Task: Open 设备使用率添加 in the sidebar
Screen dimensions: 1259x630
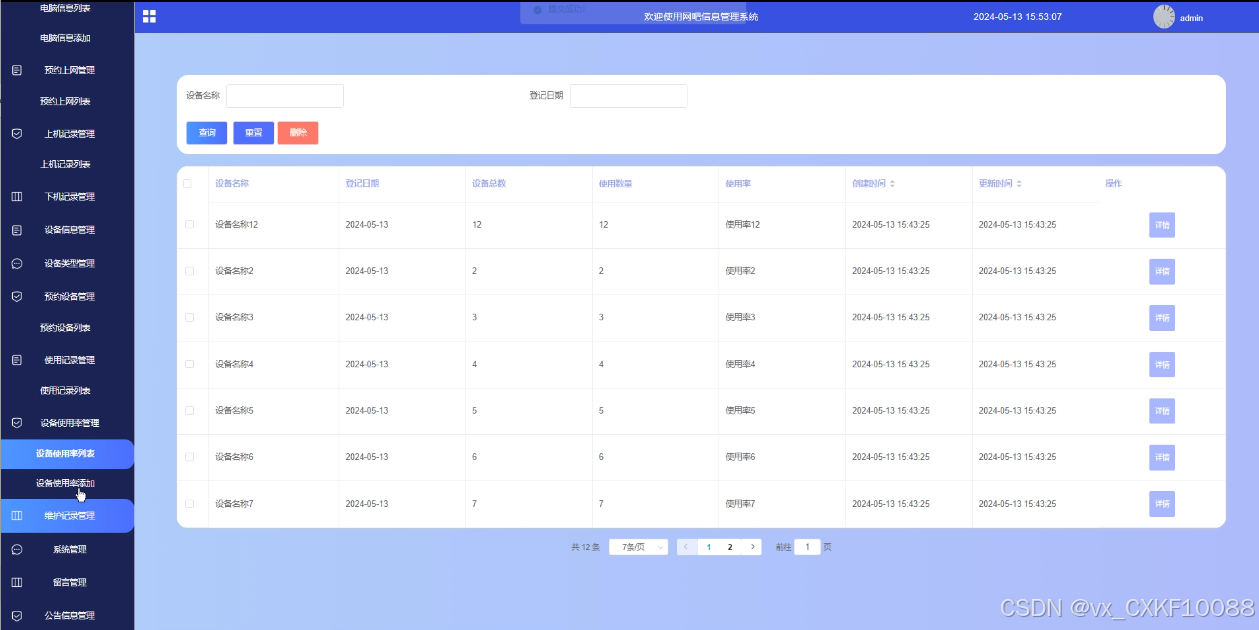Action: pos(65,483)
